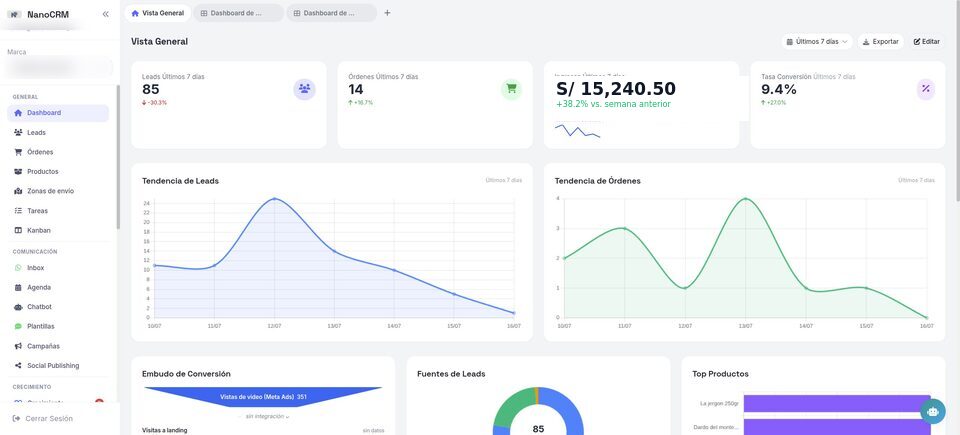This screenshot has height=435, width=960.
Task: Click the Vistas de video funnel bar
Action: tap(263, 397)
